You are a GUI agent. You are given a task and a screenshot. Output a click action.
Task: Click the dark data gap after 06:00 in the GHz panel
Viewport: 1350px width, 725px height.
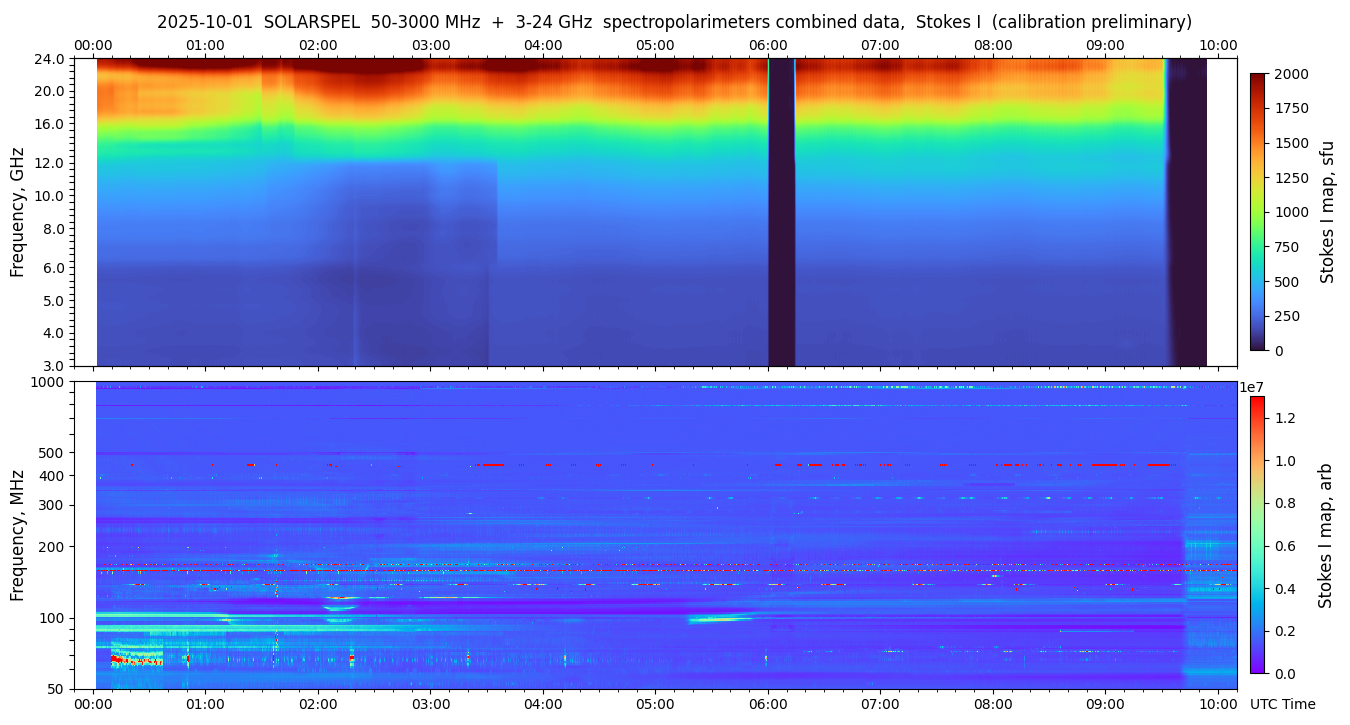(781, 212)
